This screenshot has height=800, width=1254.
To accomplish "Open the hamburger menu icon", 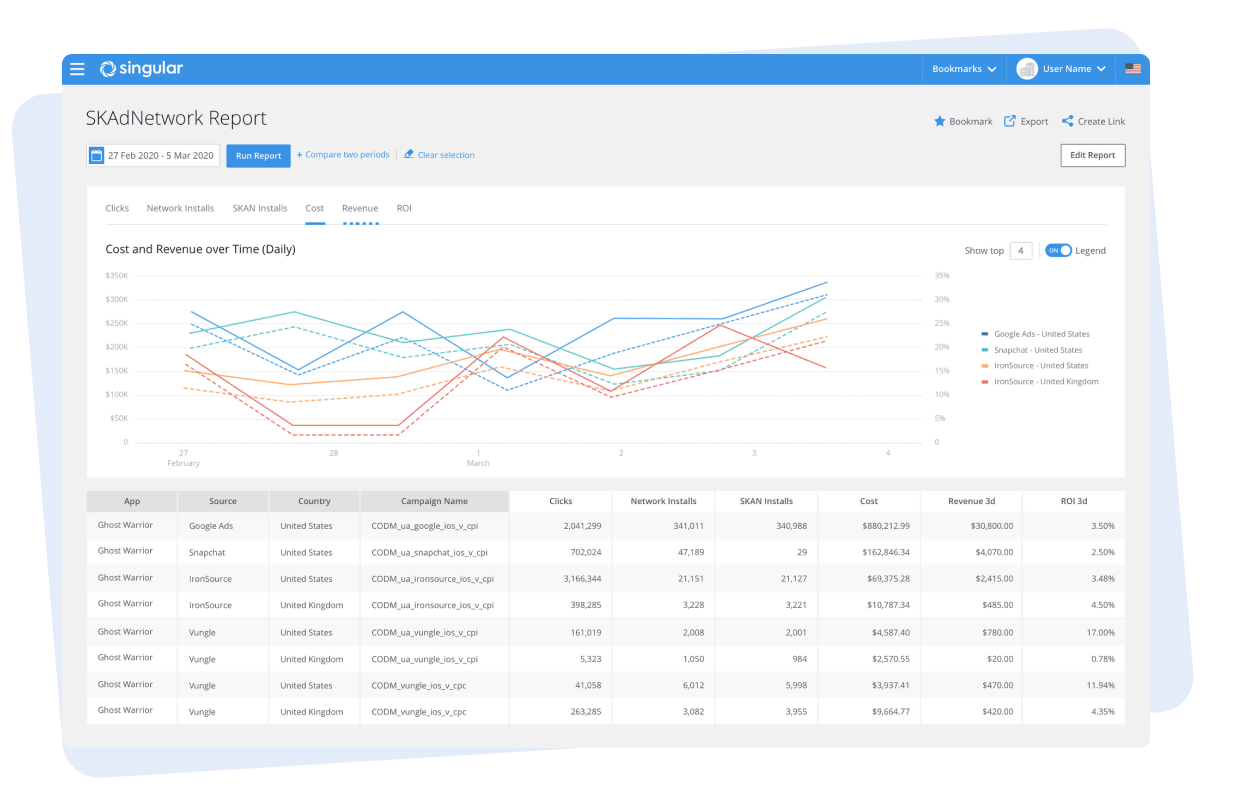I will [x=77, y=69].
